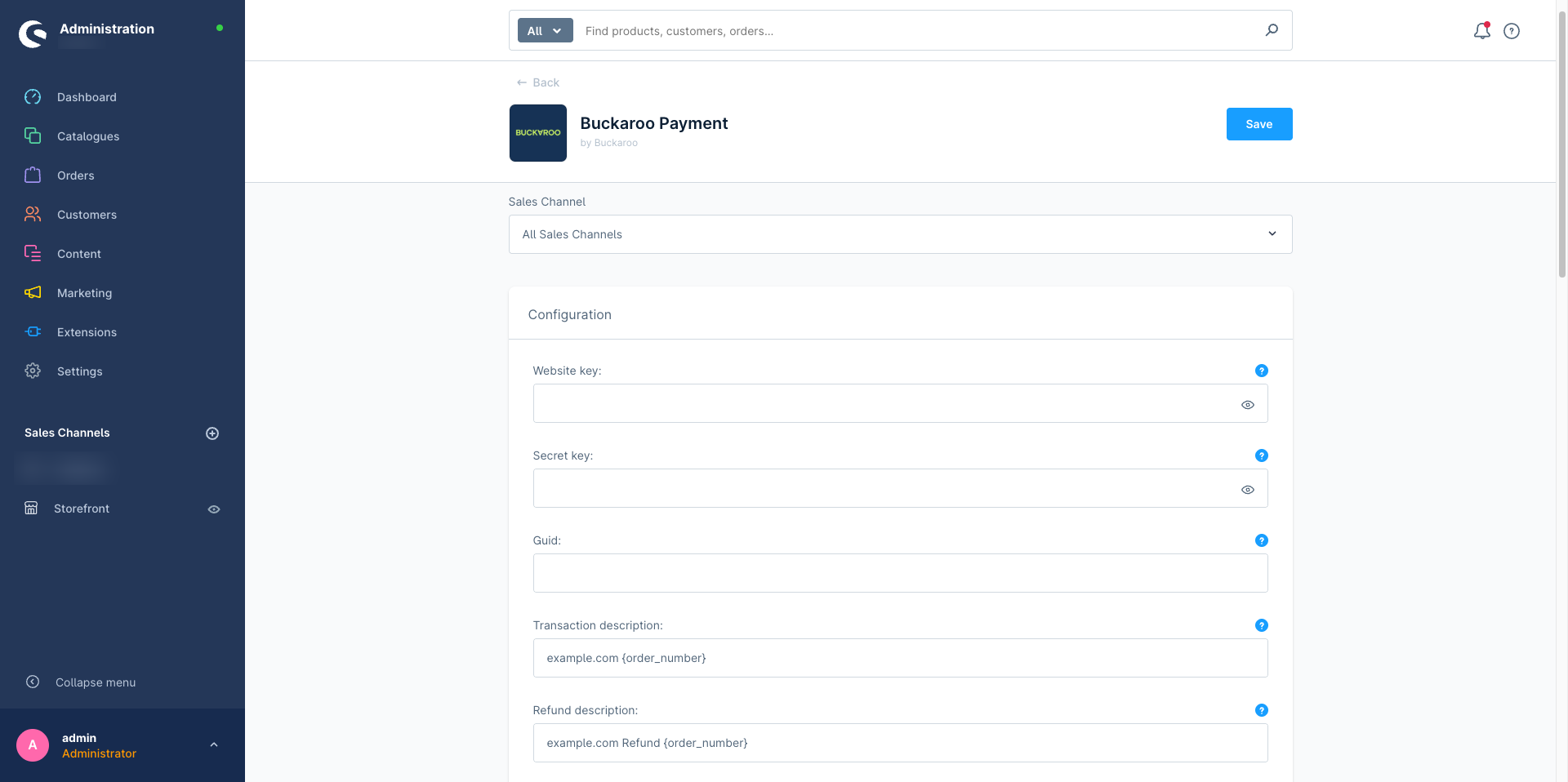Screen dimensions: 1568x782
Task: Reveal the Secret key value
Action: point(1248,490)
